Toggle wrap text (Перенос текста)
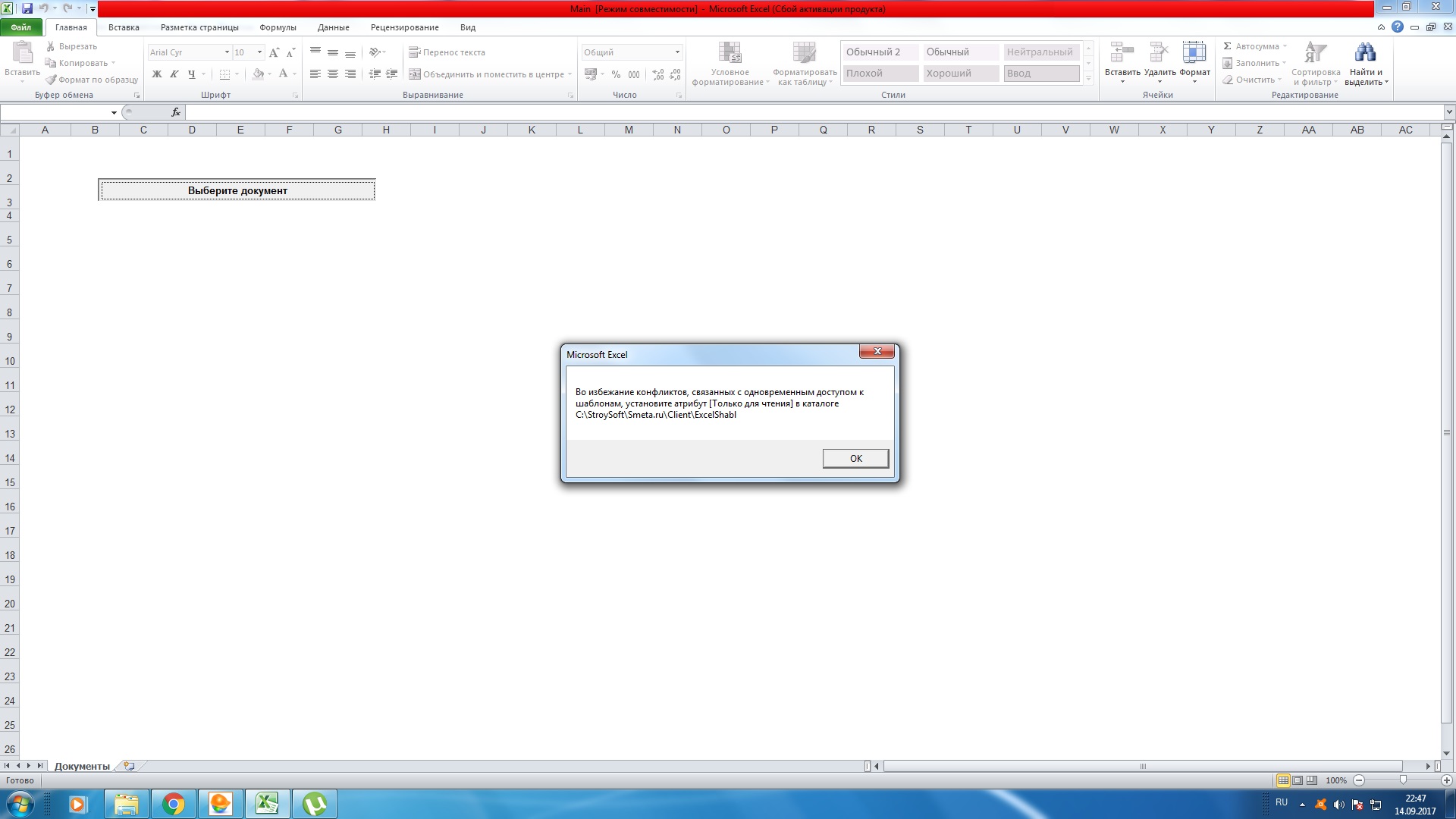 [447, 52]
